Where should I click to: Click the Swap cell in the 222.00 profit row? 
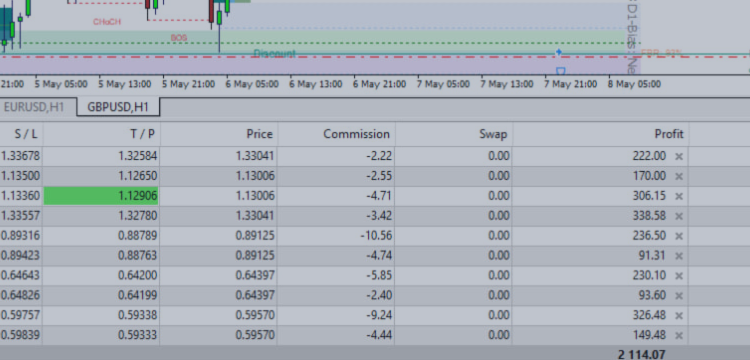499,156
